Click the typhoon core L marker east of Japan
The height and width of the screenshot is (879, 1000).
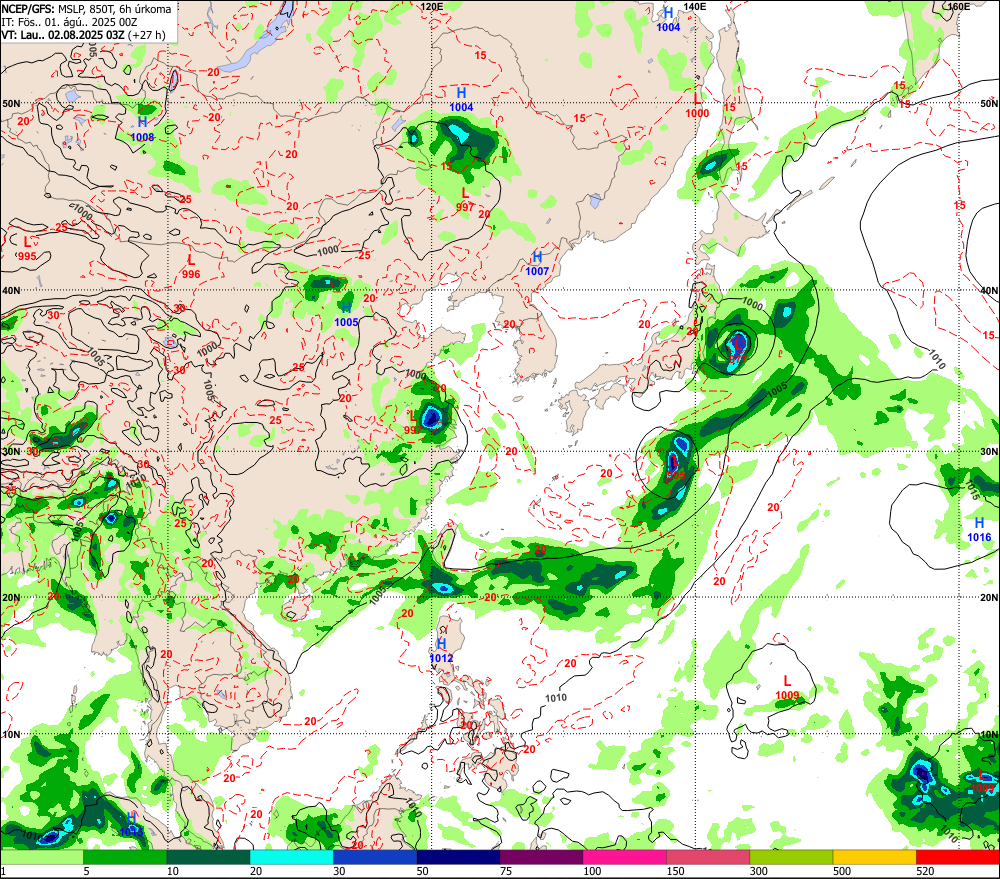pyautogui.click(x=738, y=350)
